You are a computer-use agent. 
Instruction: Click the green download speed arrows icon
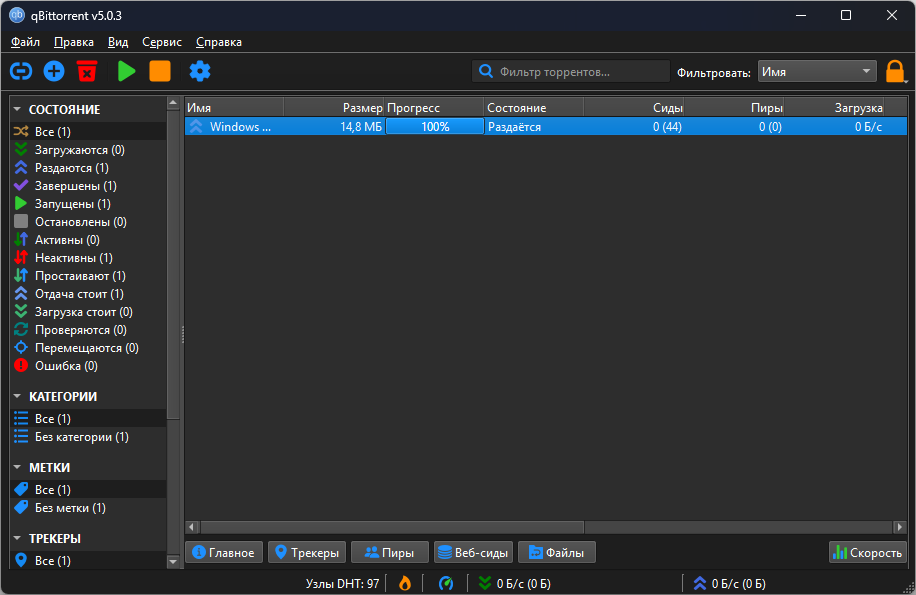click(484, 583)
